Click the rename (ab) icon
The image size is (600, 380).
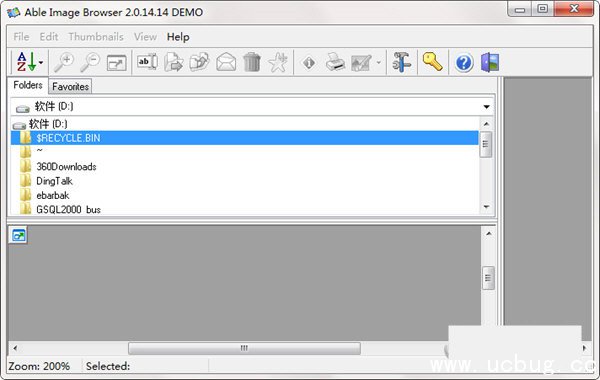147,62
